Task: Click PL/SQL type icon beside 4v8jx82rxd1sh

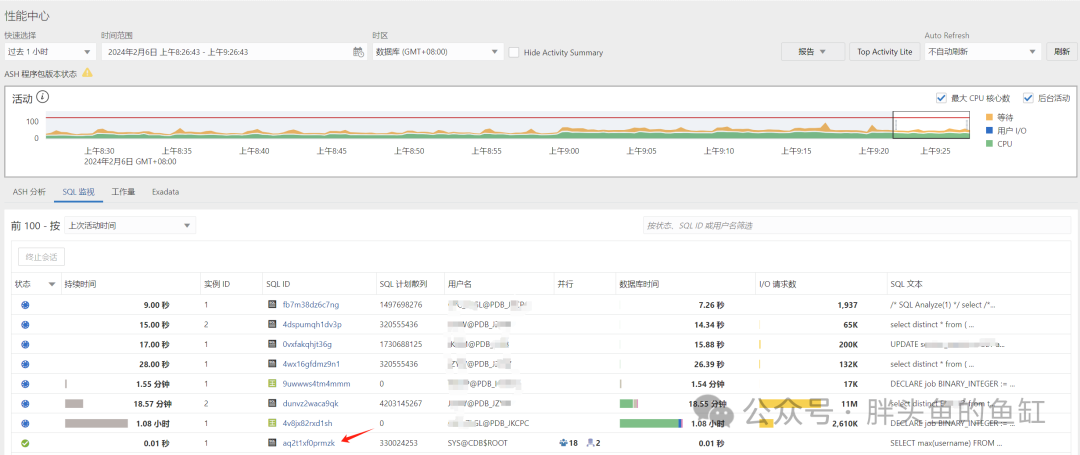Action: pos(272,423)
